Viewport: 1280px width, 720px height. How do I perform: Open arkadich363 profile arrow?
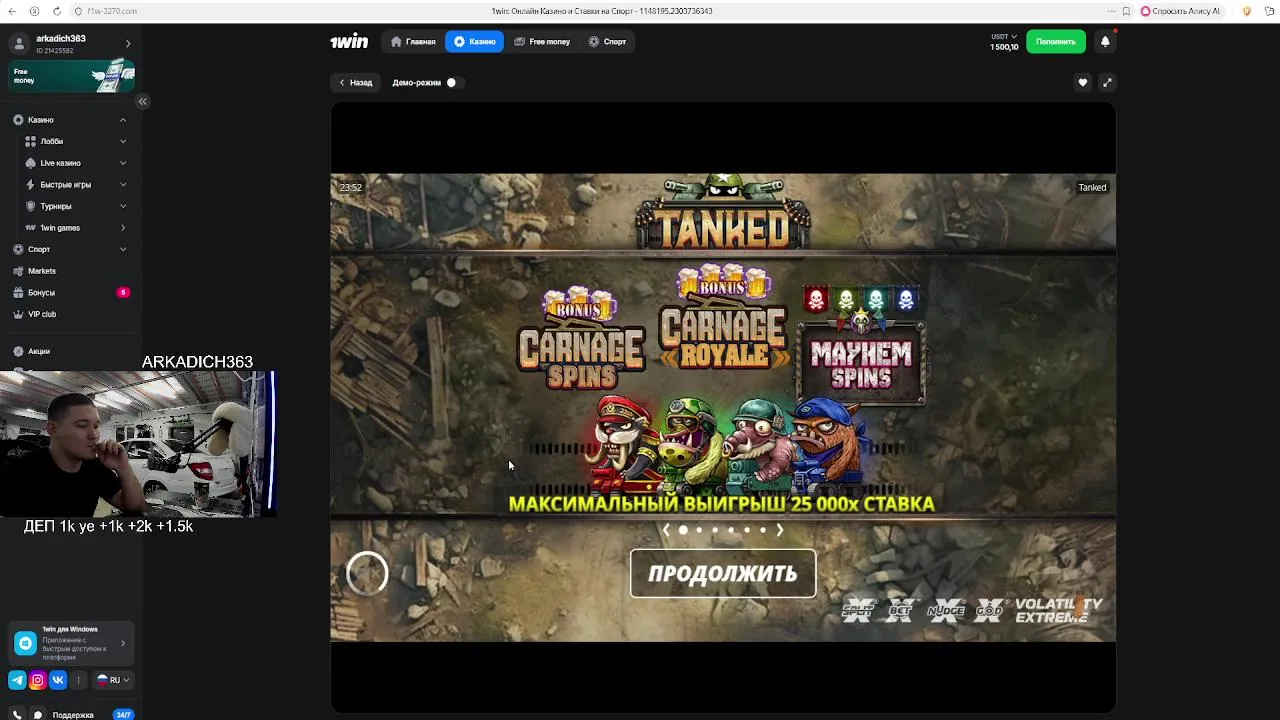click(128, 44)
